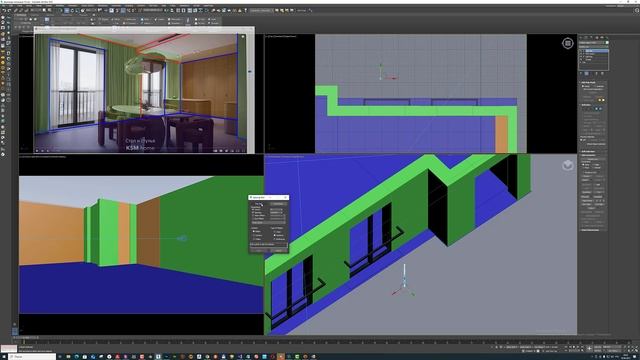Activate the Select and Link tool
This screenshot has height=360, width=640.
(15, 10)
